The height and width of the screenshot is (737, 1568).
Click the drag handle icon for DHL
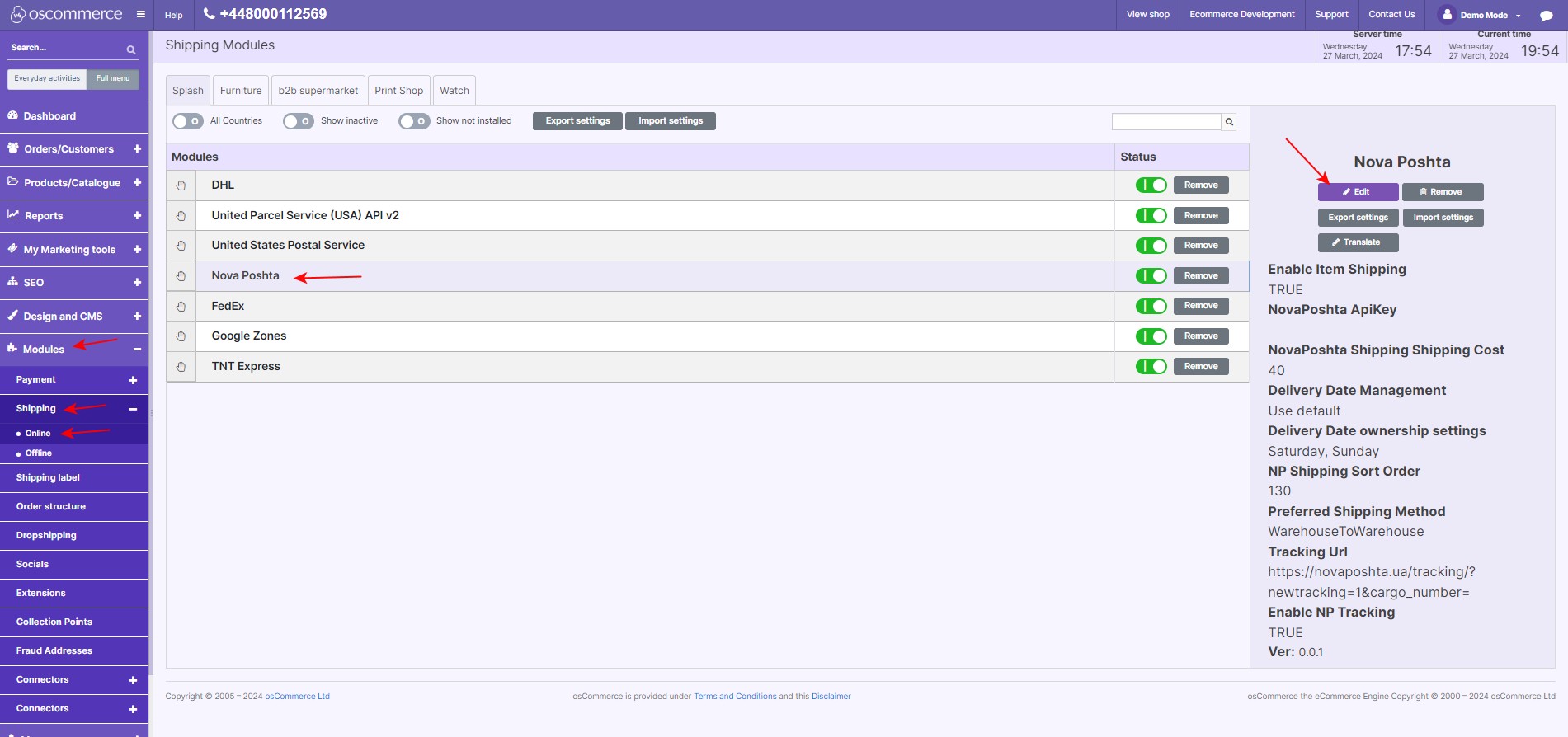(181, 185)
